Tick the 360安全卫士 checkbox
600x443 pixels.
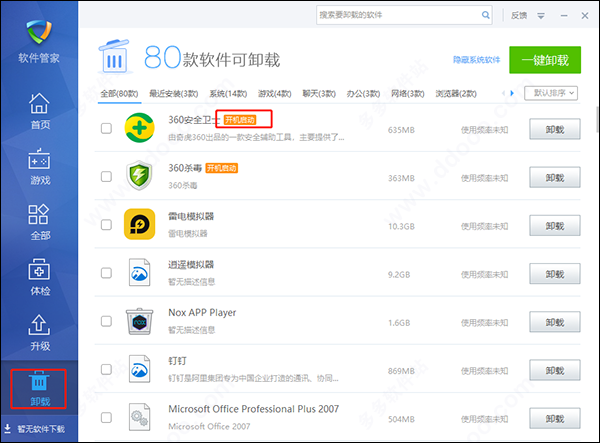(x=106, y=128)
